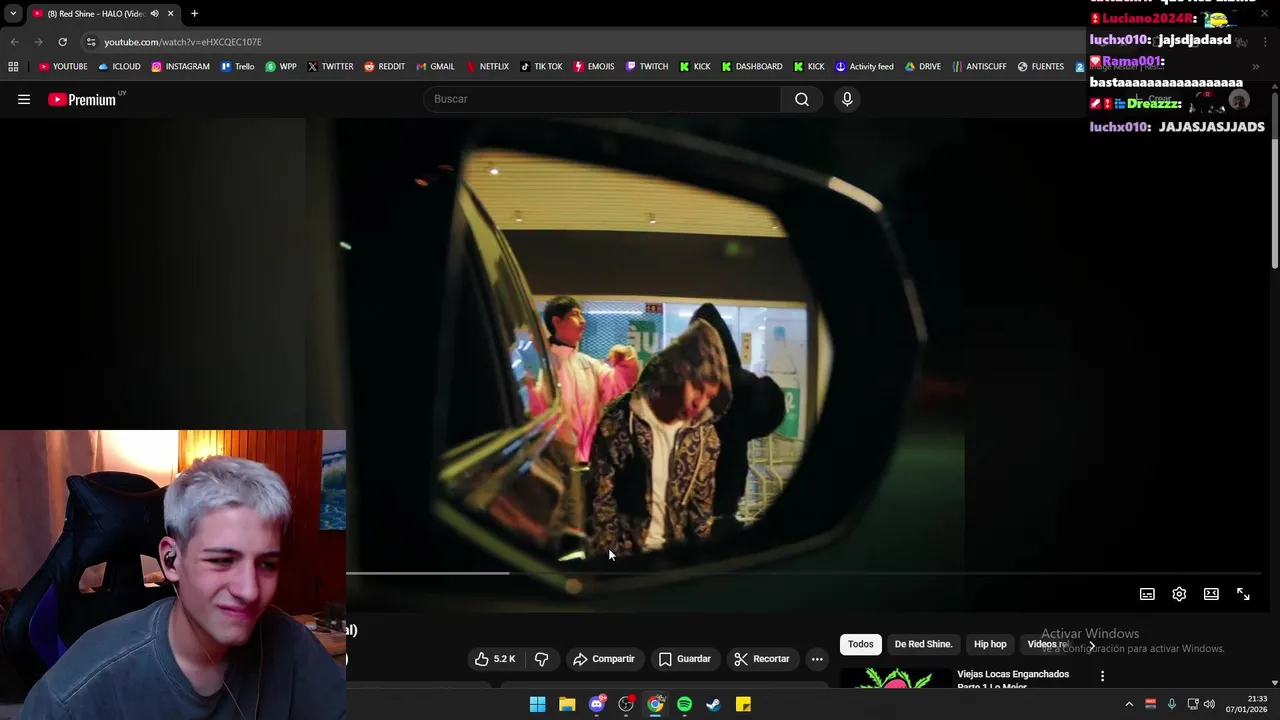Open Viejas Locas Enganchados video thumbnail
Viewport: 1280px width, 720px height.
[x=896, y=678]
